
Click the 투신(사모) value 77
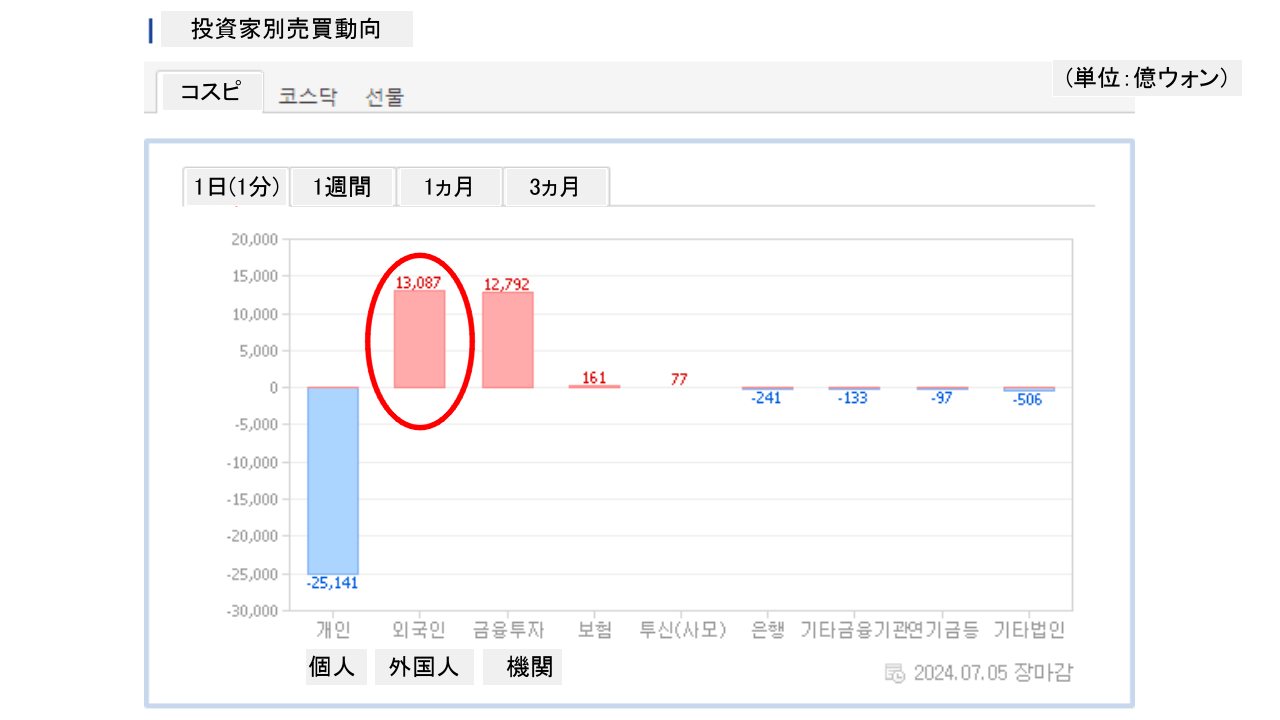(x=679, y=379)
